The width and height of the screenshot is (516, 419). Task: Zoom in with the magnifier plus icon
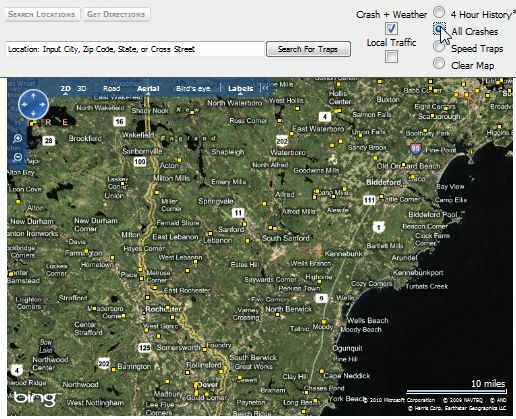pos(18,138)
